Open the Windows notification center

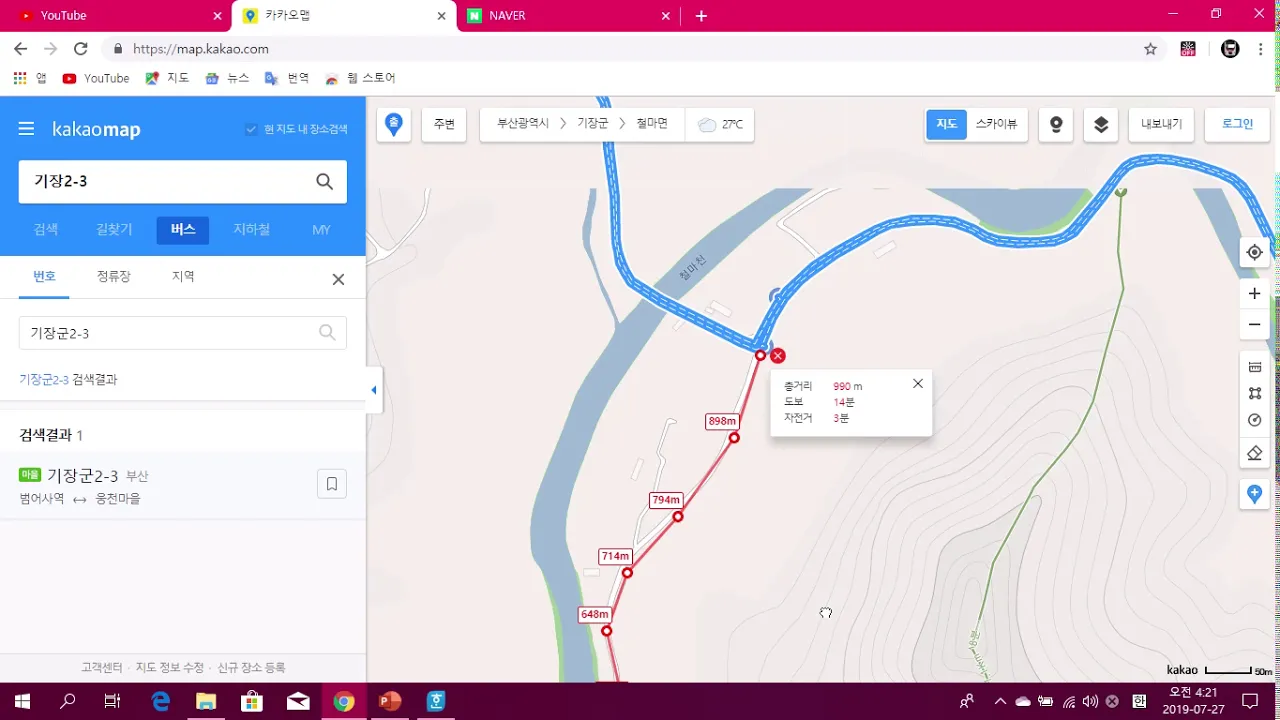point(1250,701)
